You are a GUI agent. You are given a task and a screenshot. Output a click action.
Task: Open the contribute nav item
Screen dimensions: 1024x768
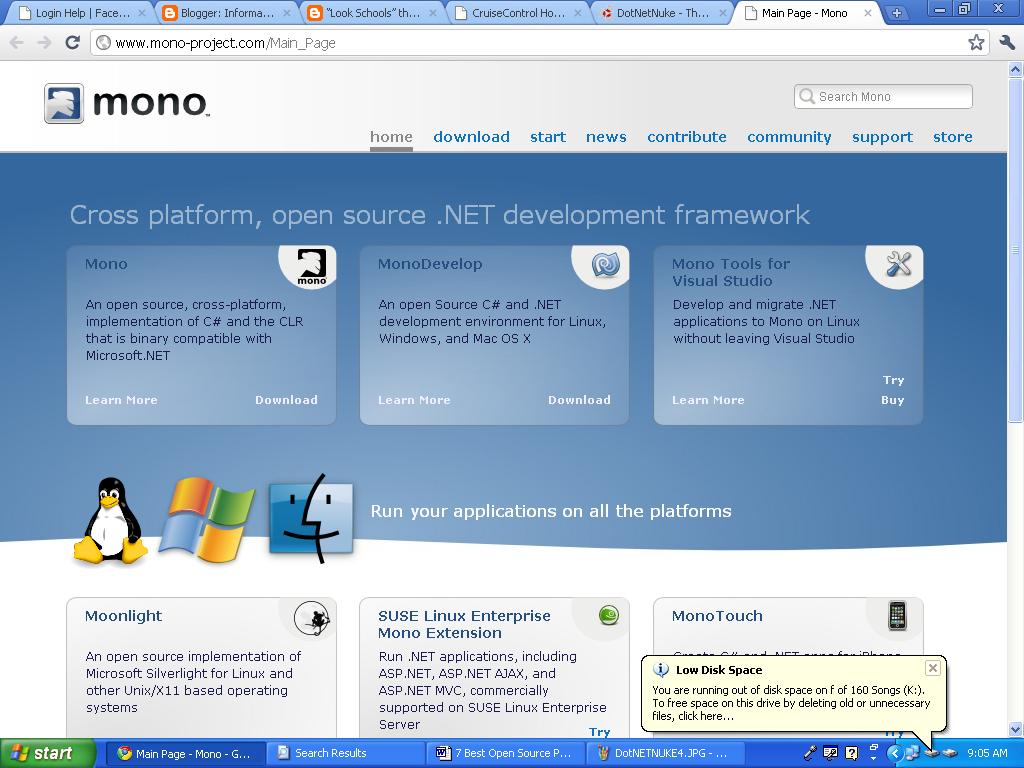click(x=687, y=137)
